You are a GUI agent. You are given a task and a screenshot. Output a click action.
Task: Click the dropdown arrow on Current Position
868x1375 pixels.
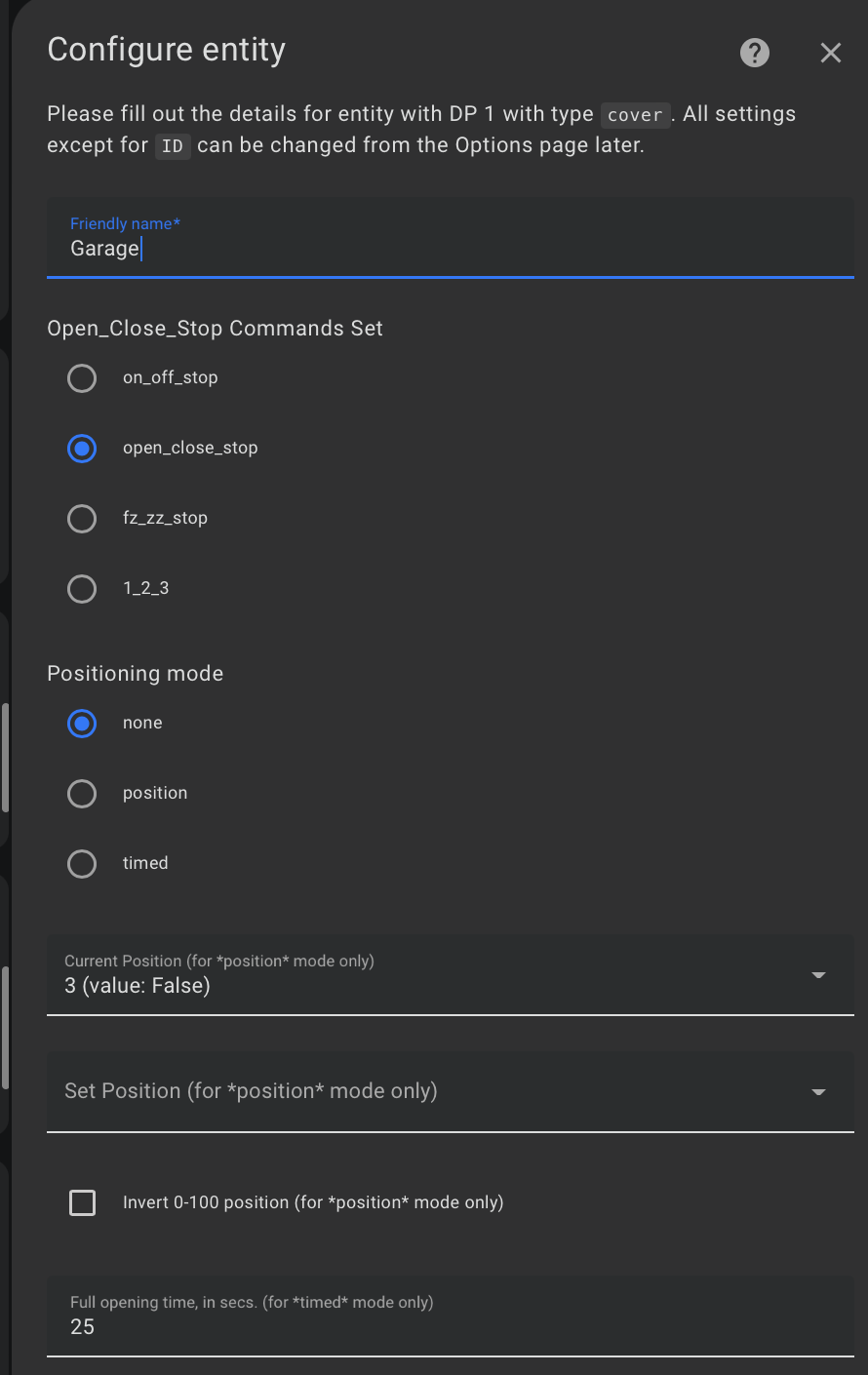click(x=818, y=974)
